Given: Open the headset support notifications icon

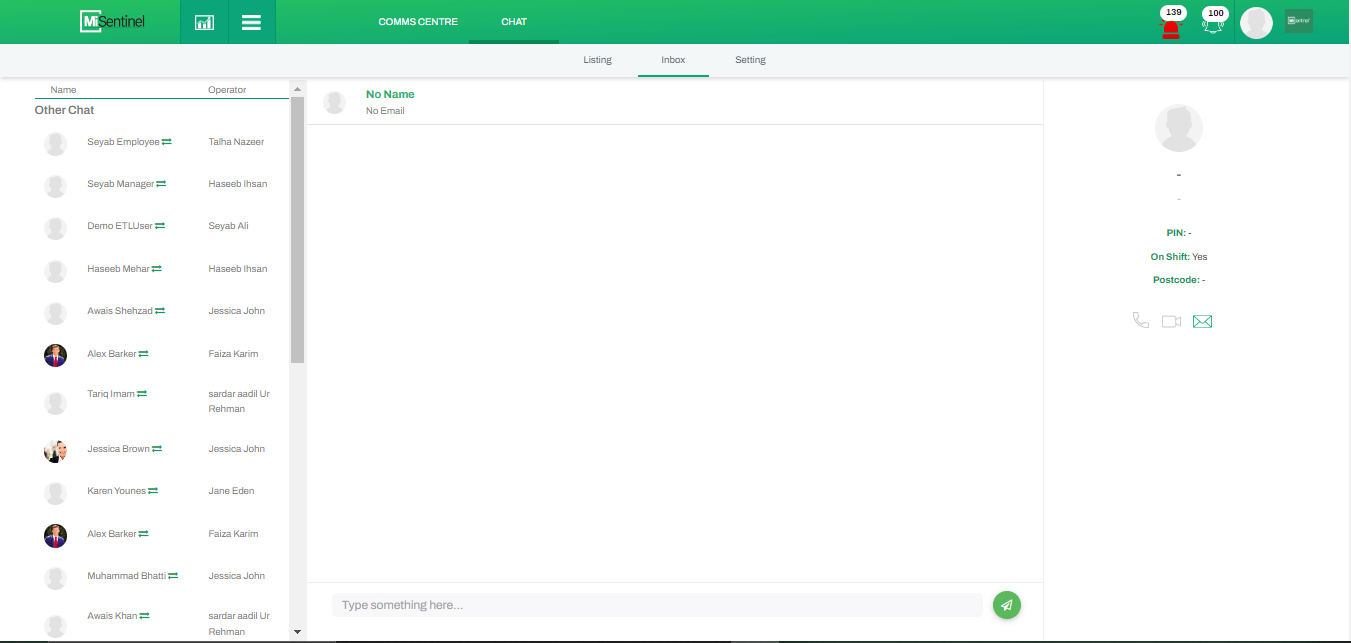Looking at the screenshot, I should coord(1213,26).
